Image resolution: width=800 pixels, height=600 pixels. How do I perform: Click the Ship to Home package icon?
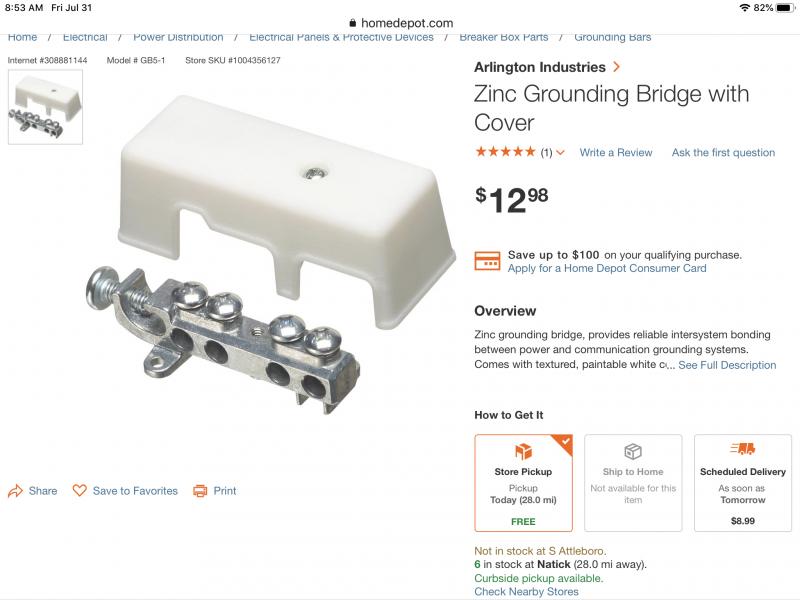pyautogui.click(x=633, y=452)
